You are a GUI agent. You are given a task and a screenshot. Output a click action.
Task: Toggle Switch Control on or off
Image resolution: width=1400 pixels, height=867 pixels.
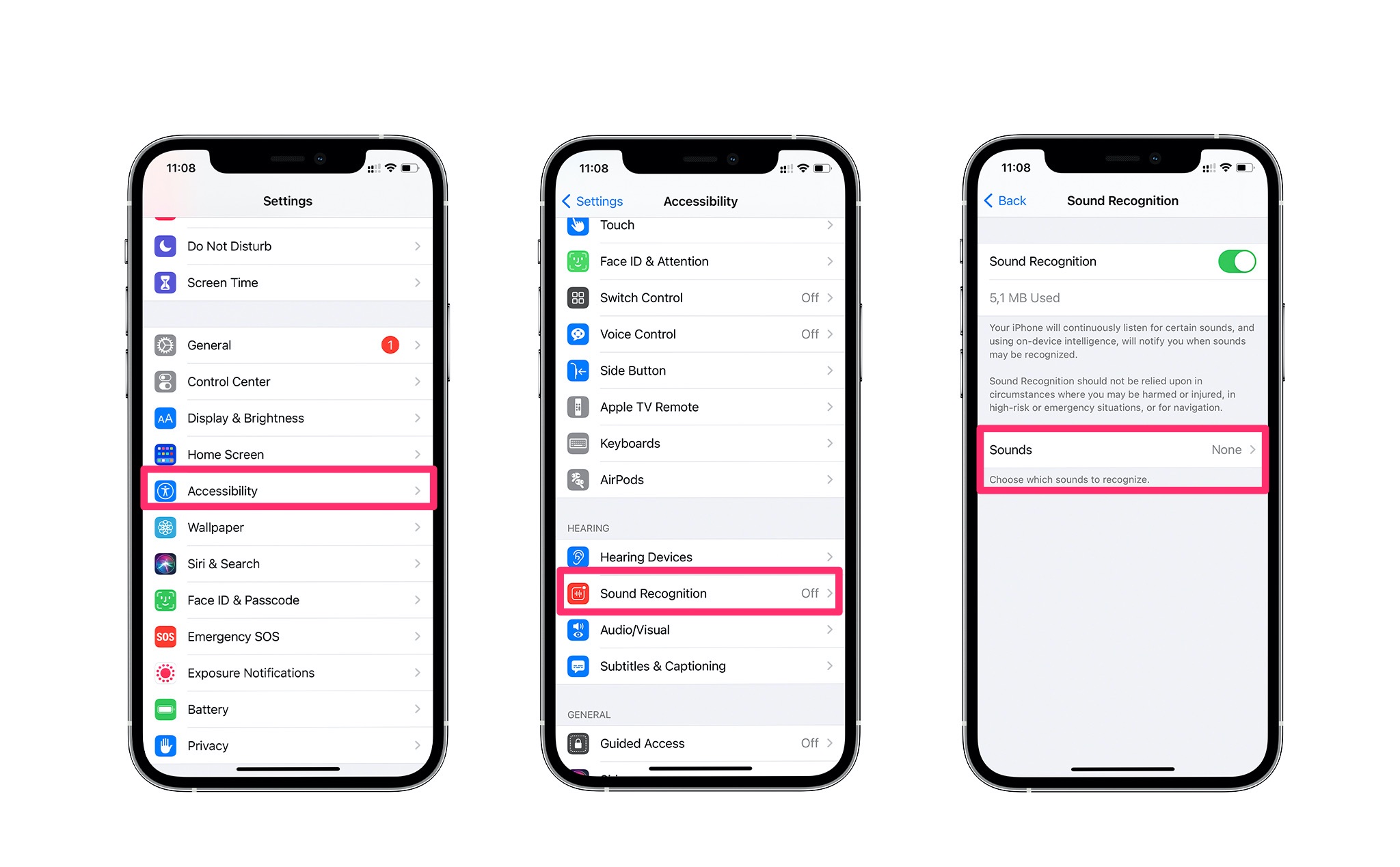[700, 298]
